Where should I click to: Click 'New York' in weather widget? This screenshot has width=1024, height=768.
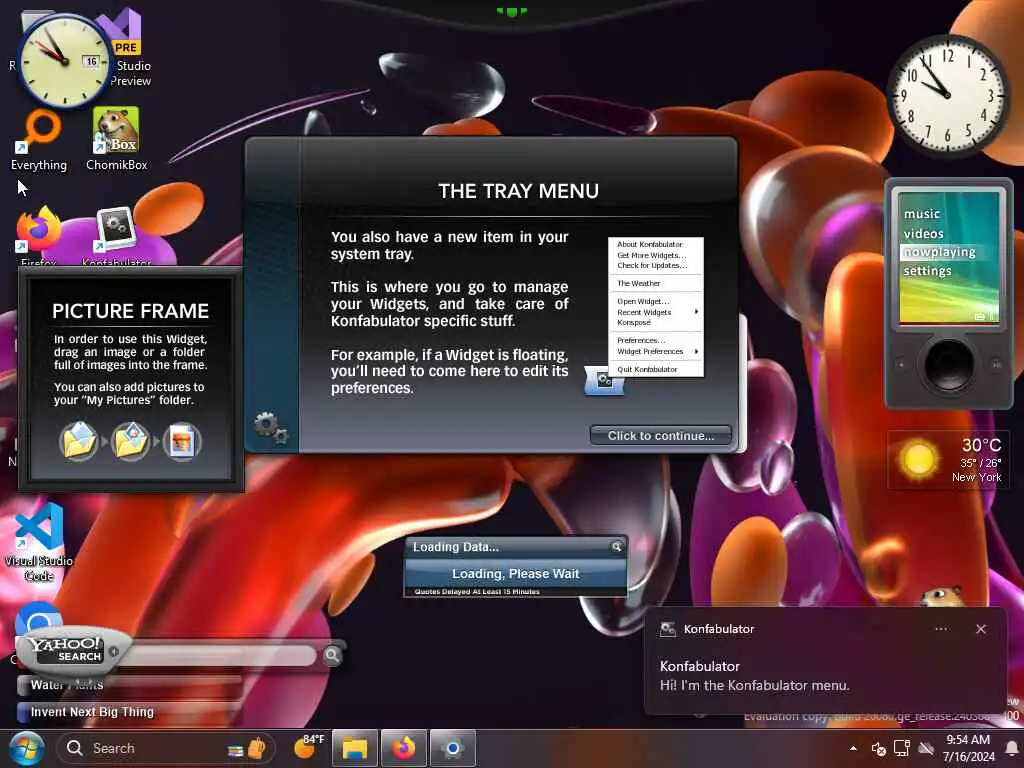click(976, 477)
